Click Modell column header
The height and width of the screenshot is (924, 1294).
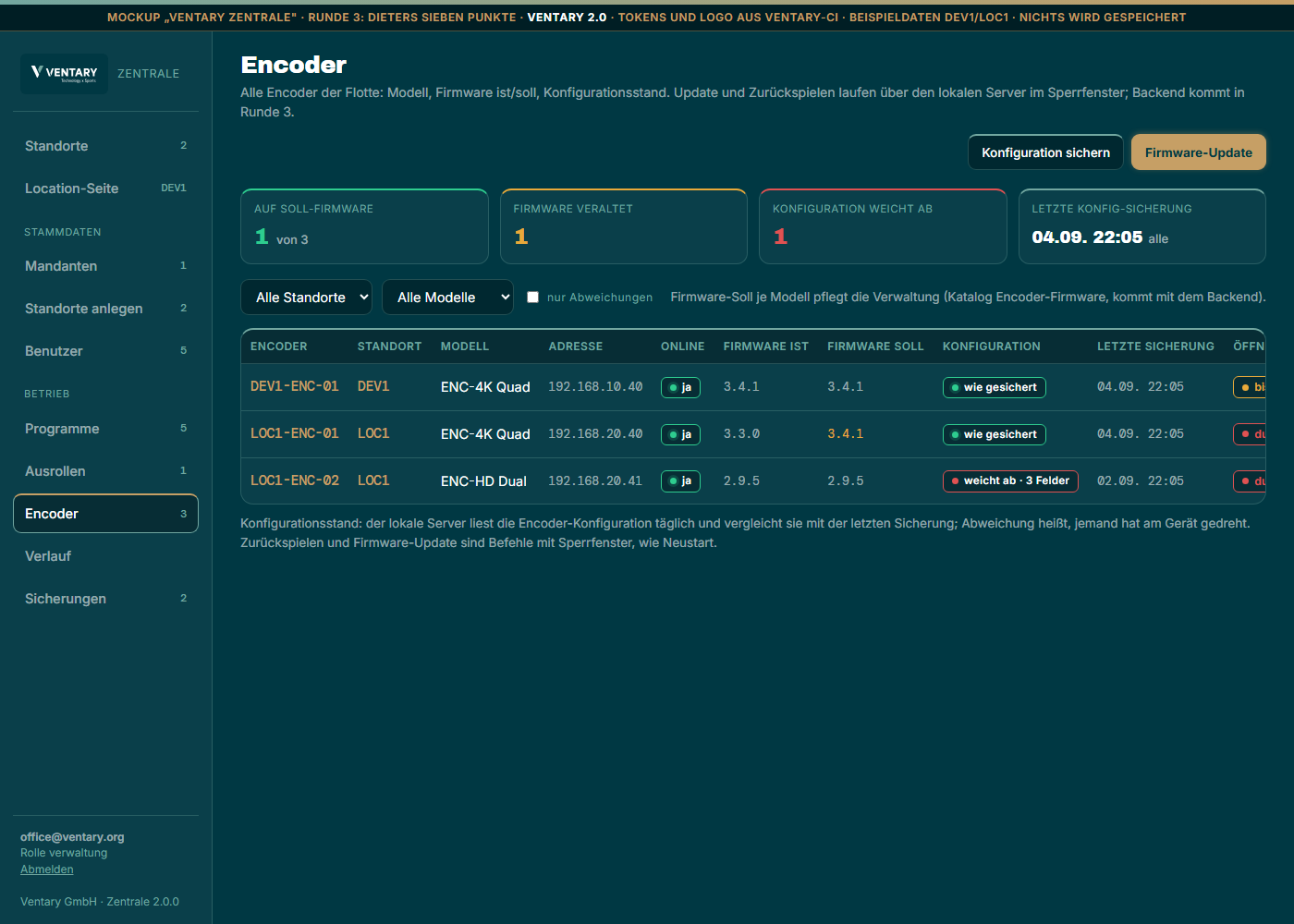point(465,346)
